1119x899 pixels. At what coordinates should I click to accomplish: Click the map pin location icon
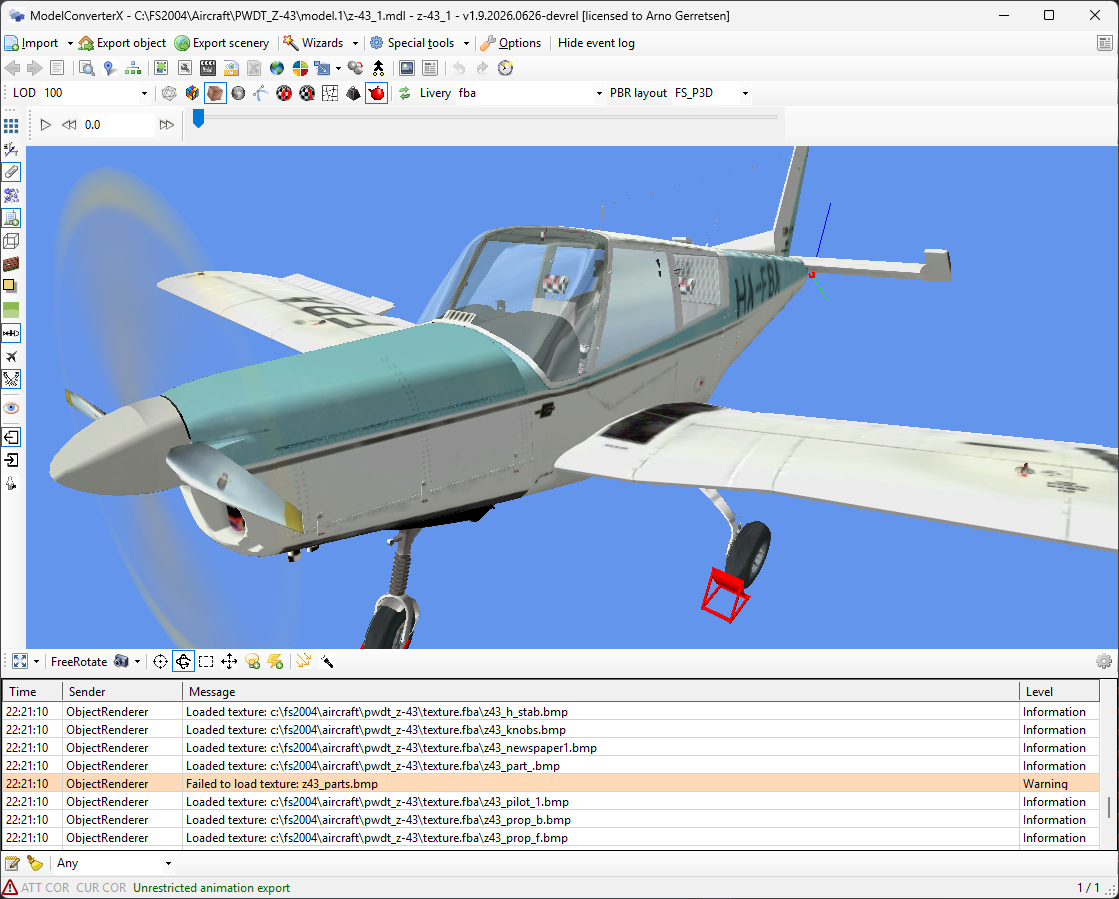point(109,68)
